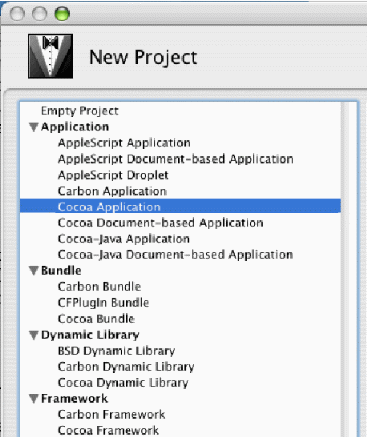Image resolution: width=367 pixels, height=437 pixels.
Task: Choose Cocoa Document-based Application
Action: pos(161,222)
